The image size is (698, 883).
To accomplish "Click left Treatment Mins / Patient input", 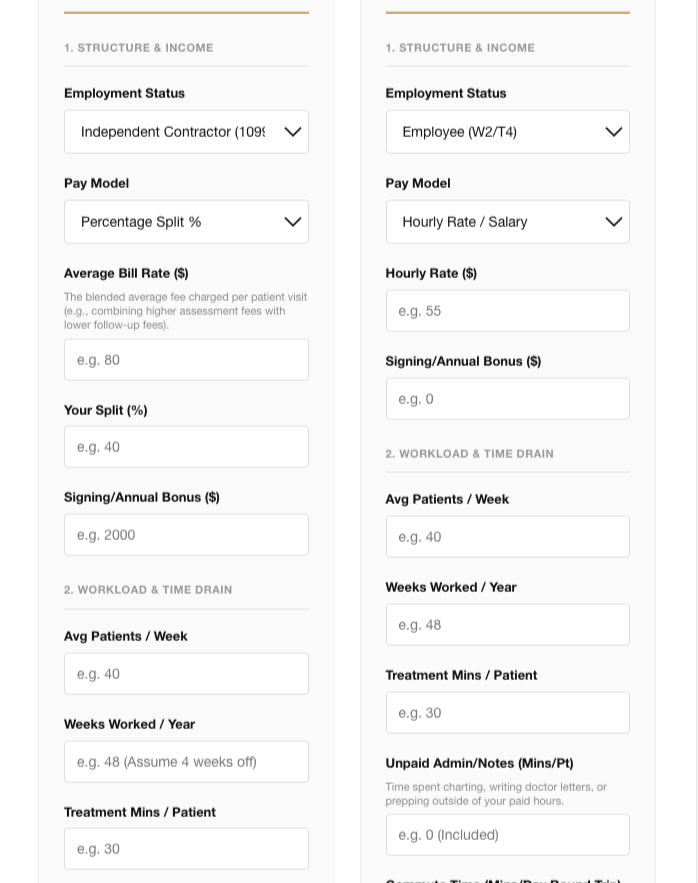I will [186, 849].
